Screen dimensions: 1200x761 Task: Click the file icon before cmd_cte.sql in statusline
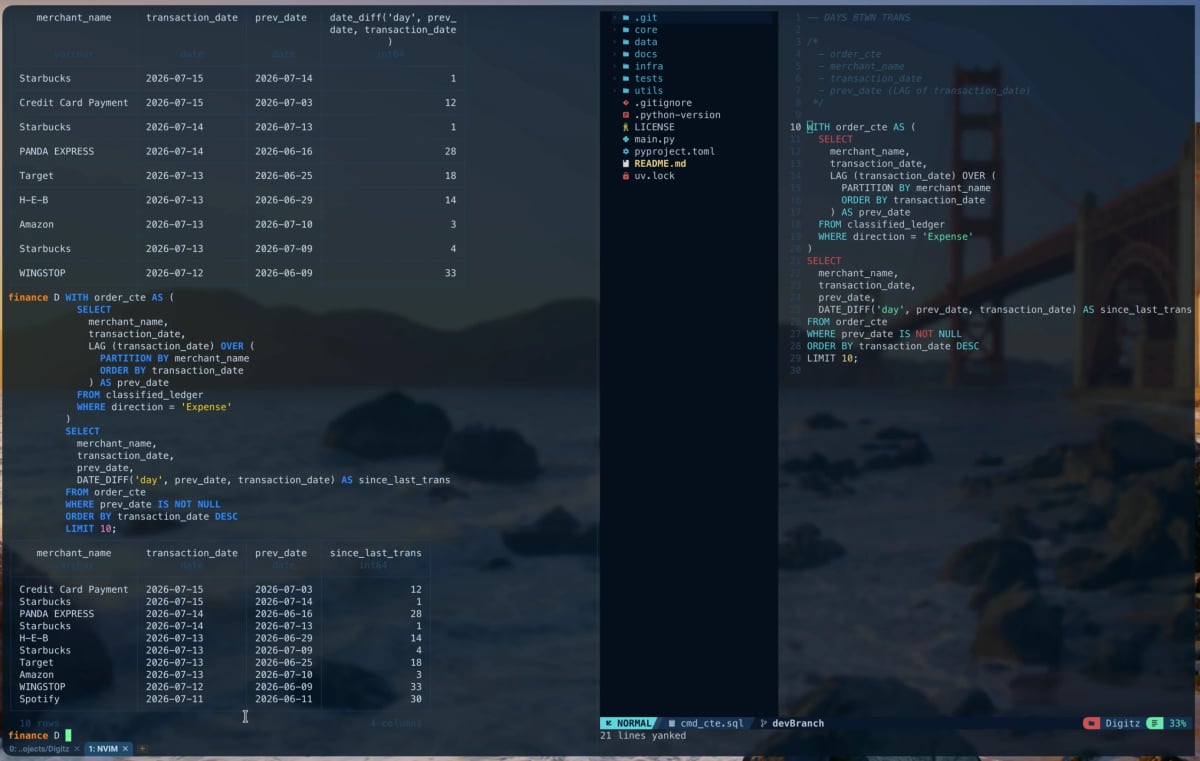click(x=671, y=723)
